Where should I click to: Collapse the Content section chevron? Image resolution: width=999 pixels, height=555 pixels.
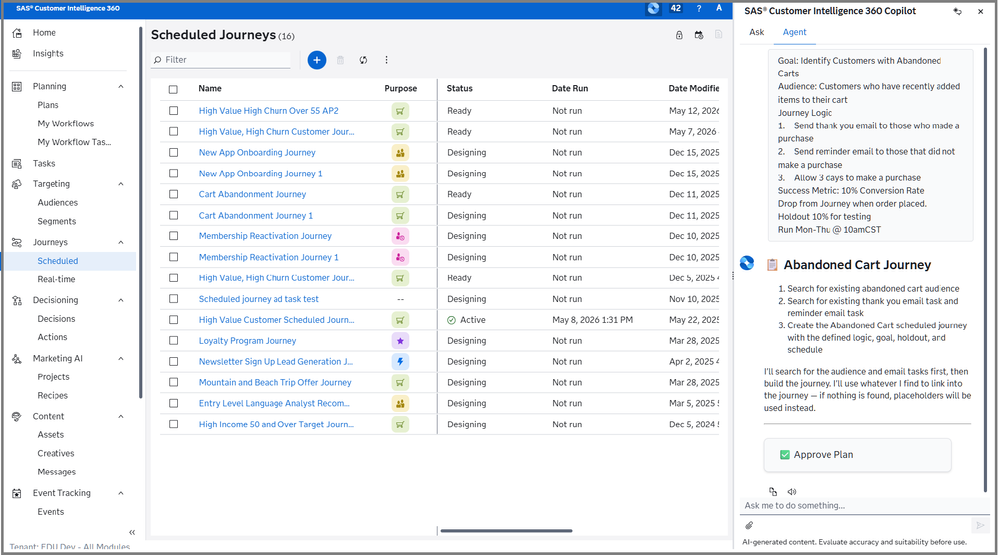121,417
